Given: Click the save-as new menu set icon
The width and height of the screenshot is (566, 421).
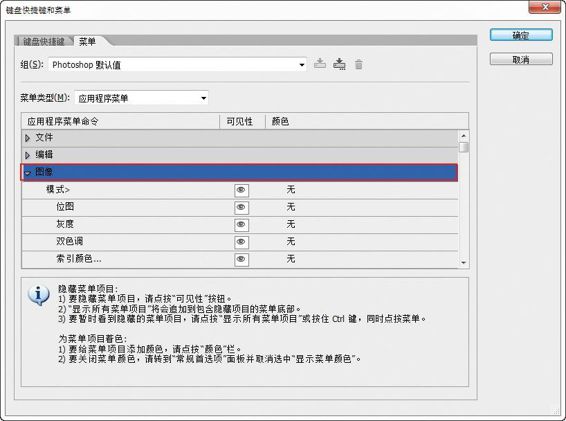Looking at the screenshot, I should point(339,64).
